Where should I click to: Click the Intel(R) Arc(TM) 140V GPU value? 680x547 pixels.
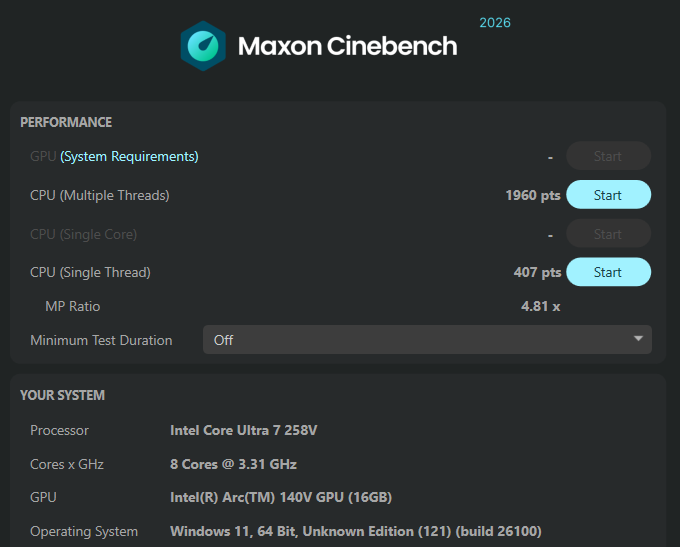(281, 497)
